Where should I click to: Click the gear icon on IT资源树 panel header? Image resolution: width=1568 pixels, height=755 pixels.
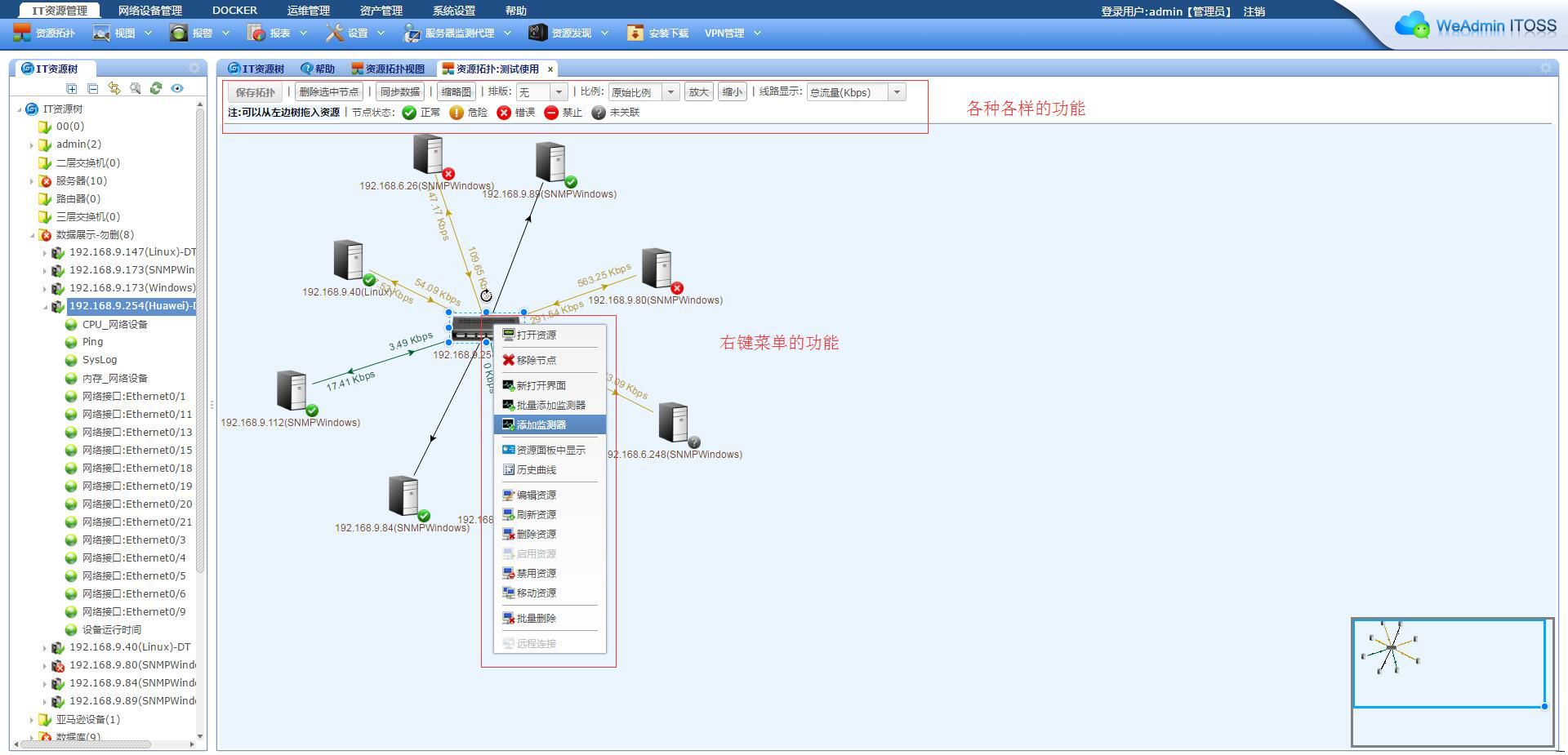[x=194, y=68]
